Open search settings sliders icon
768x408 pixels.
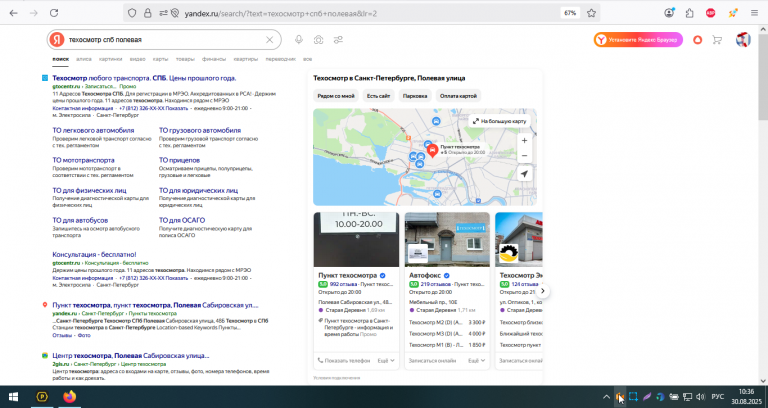pyautogui.click(x=338, y=40)
